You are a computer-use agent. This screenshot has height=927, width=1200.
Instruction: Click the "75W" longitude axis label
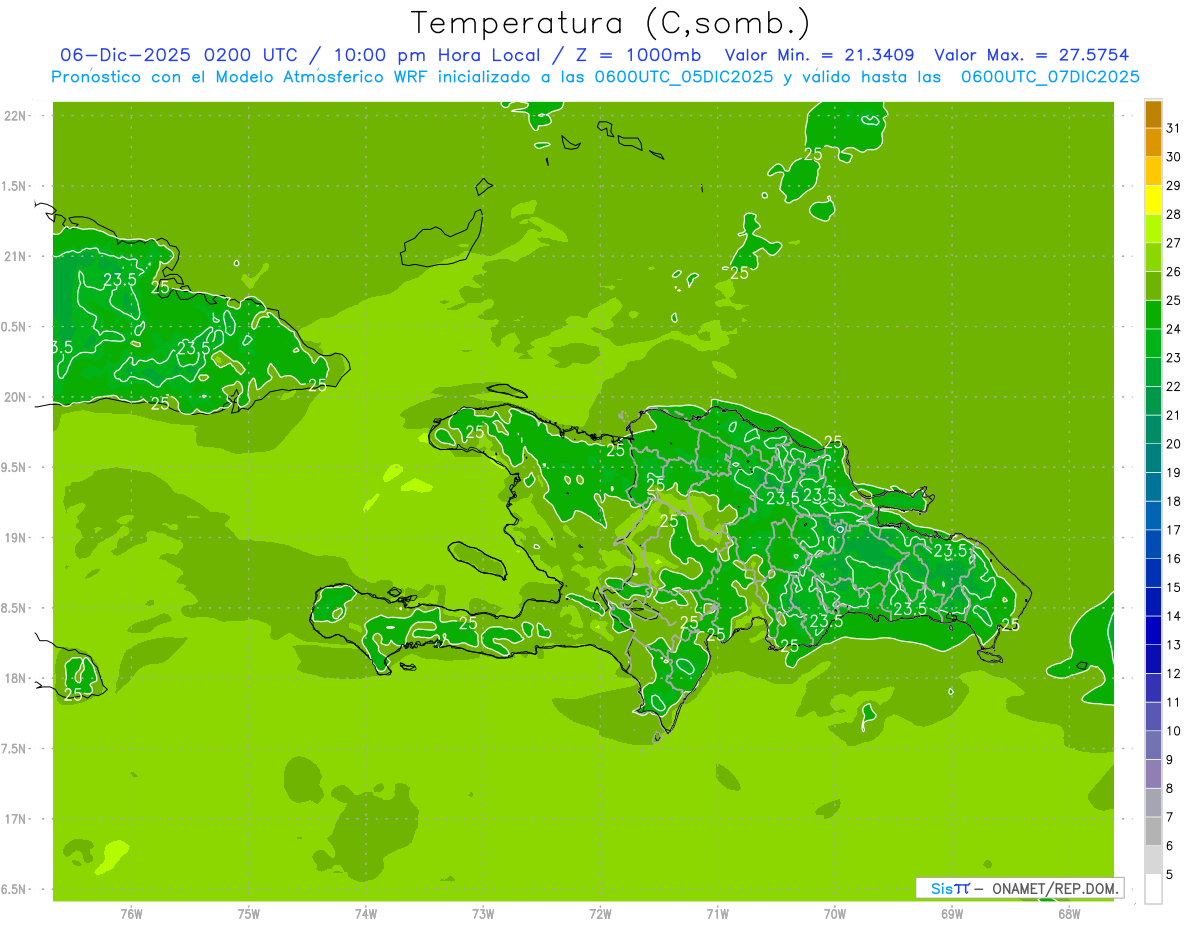(x=249, y=913)
